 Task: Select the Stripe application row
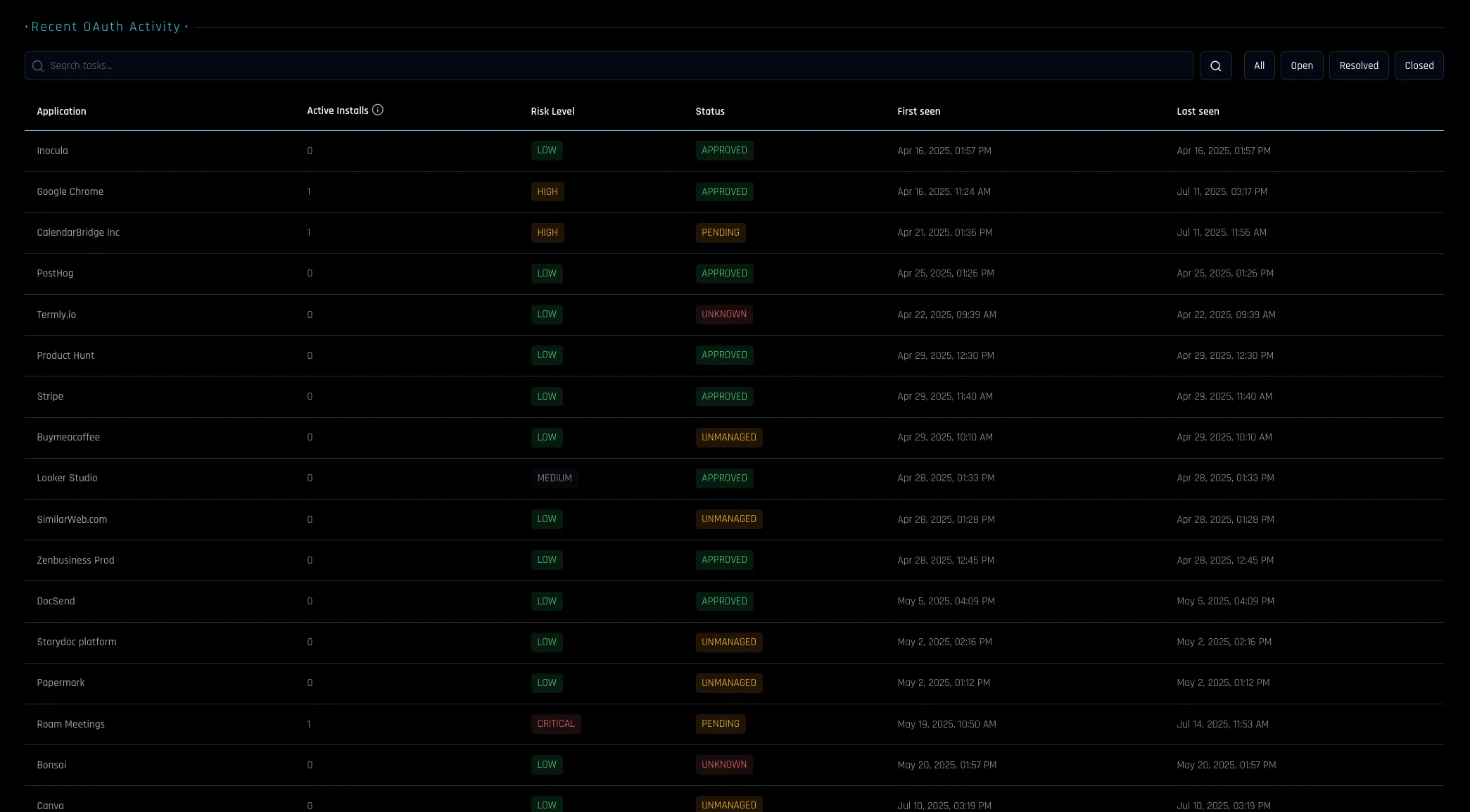pyautogui.click(x=50, y=396)
